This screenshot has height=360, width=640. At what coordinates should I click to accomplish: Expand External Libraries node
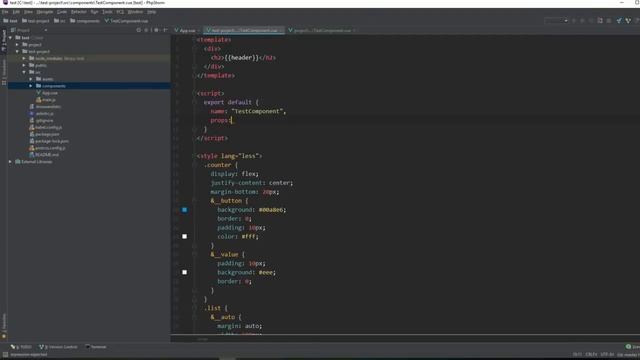(x=11, y=162)
